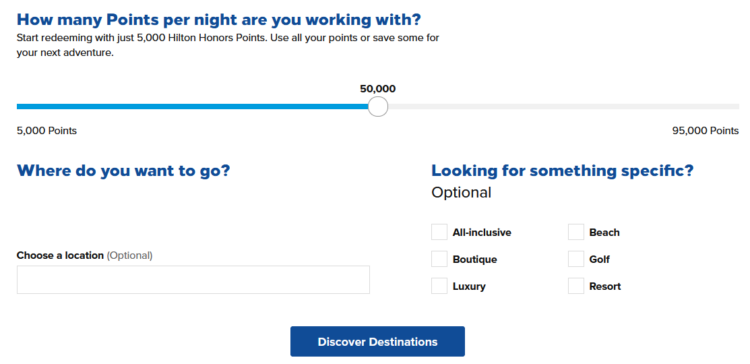Screen dimensions: 750x364
Task: Check the All-inclusive checkbox
Action: click(x=439, y=232)
